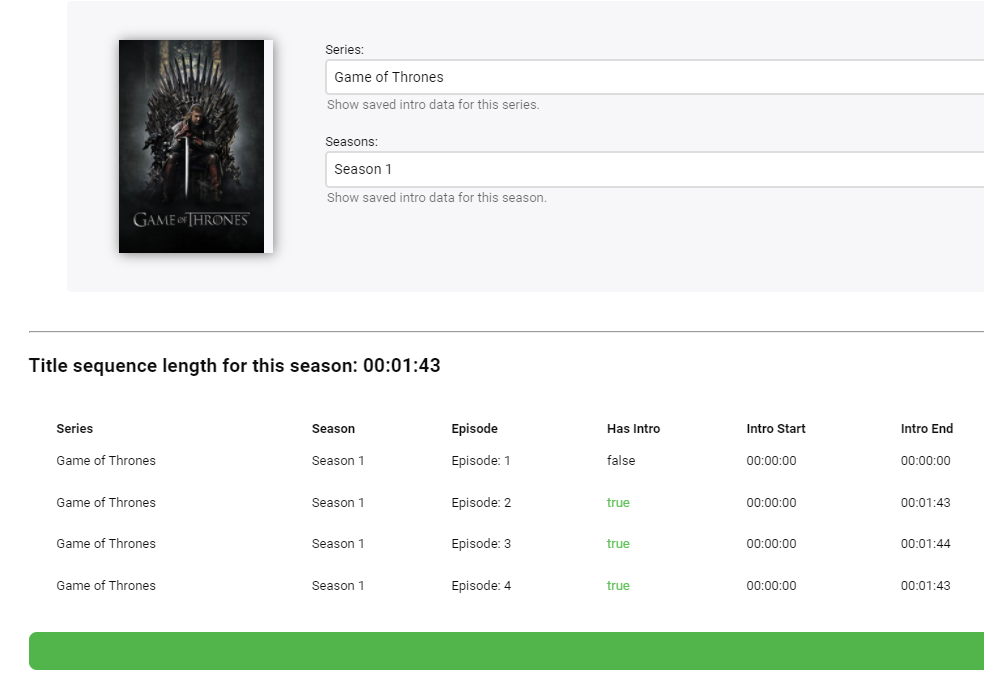
Task: Click the true value in Episode 2 row
Action: click(x=618, y=503)
